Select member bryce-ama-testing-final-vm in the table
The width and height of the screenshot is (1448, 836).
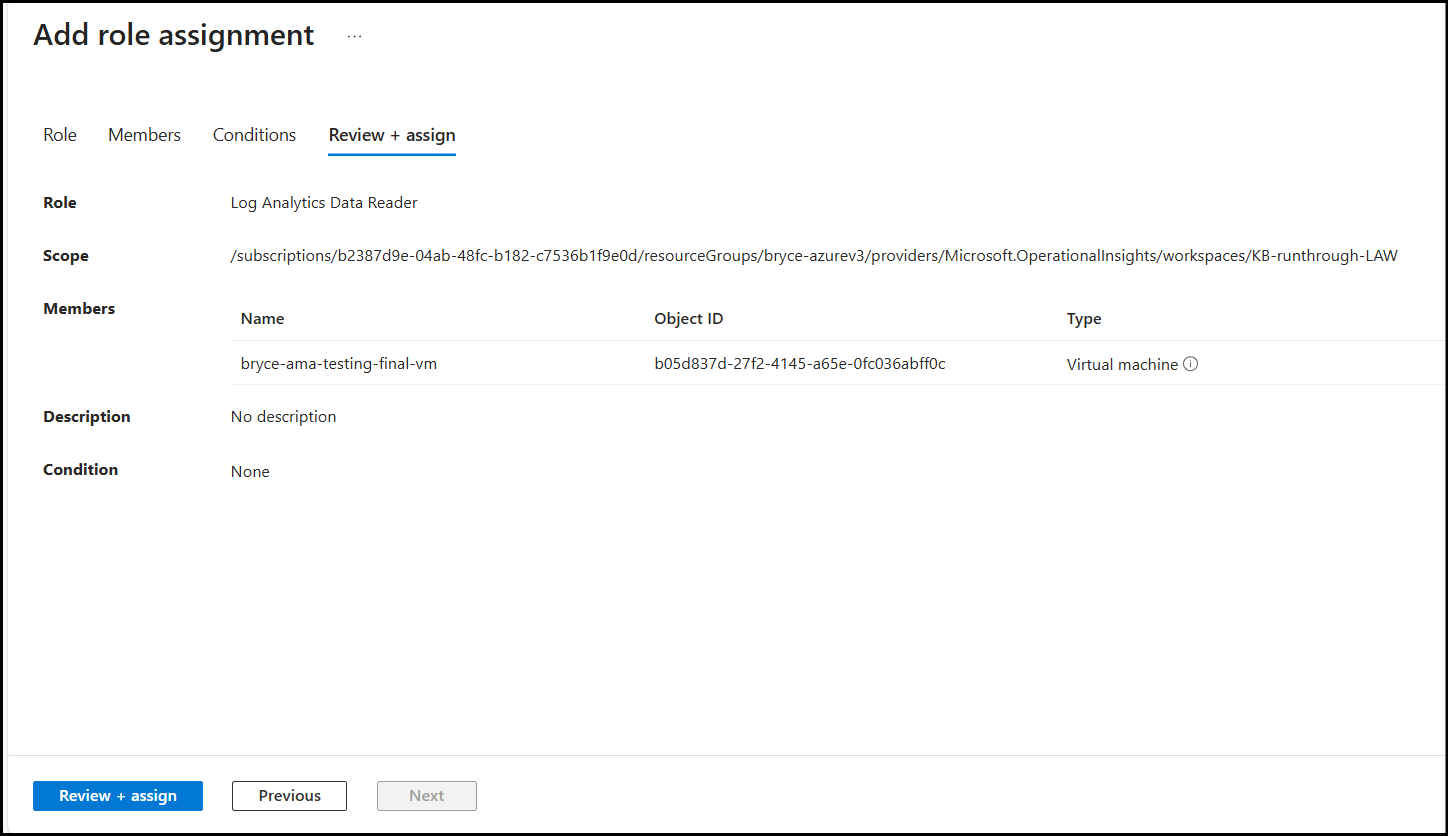pyautogui.click(x=339, y=364)
